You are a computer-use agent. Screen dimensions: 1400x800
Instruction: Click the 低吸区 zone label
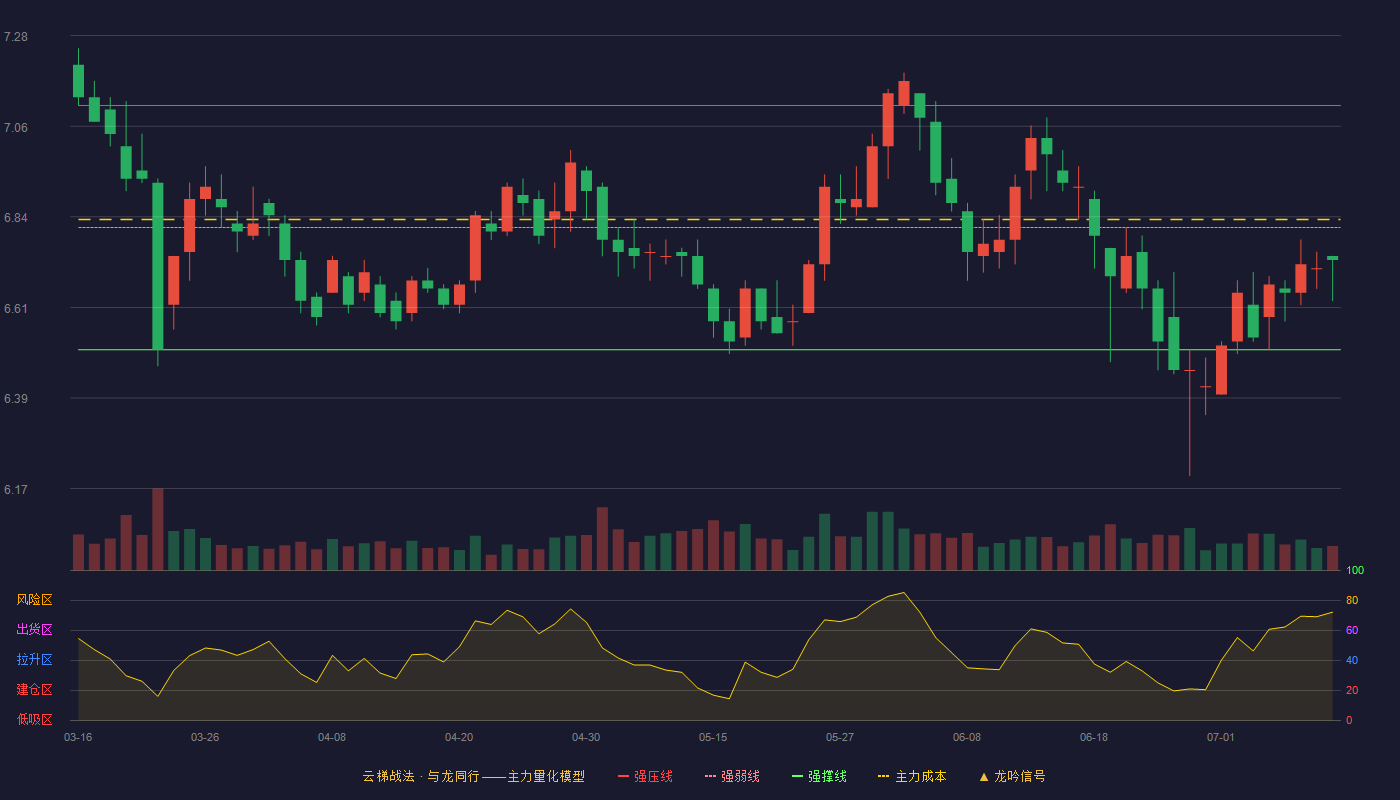point(34,719)
